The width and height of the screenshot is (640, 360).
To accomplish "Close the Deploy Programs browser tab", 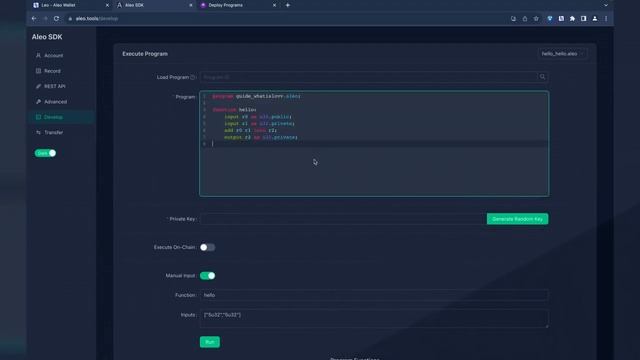I will pyautogui.click(x=274, y=5).
